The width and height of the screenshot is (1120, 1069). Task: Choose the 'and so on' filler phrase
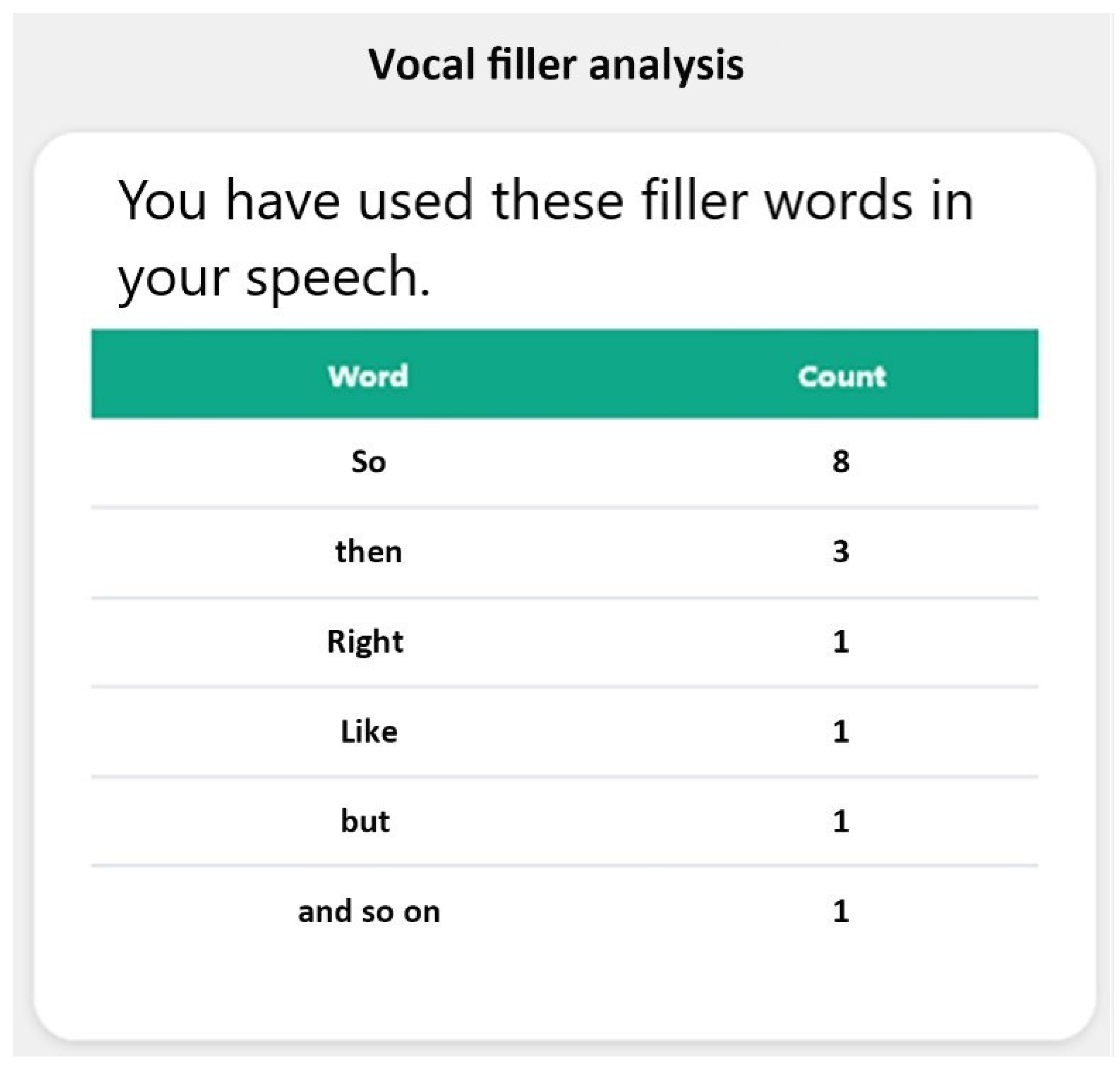point(369,911)
